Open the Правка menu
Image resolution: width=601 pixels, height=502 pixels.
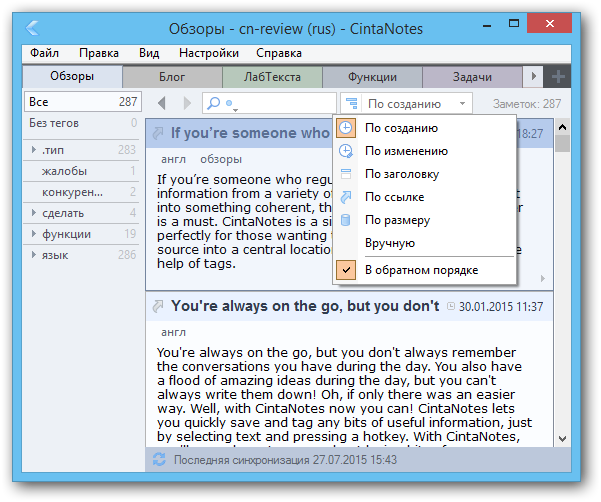click(x=99, y=53)
